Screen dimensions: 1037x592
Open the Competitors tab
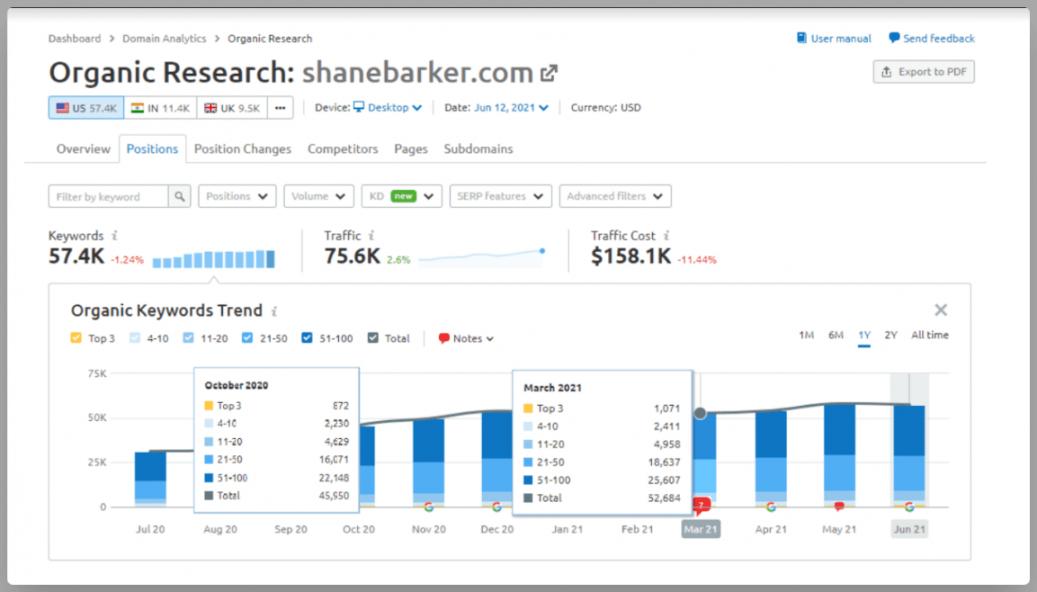point(343,149)
